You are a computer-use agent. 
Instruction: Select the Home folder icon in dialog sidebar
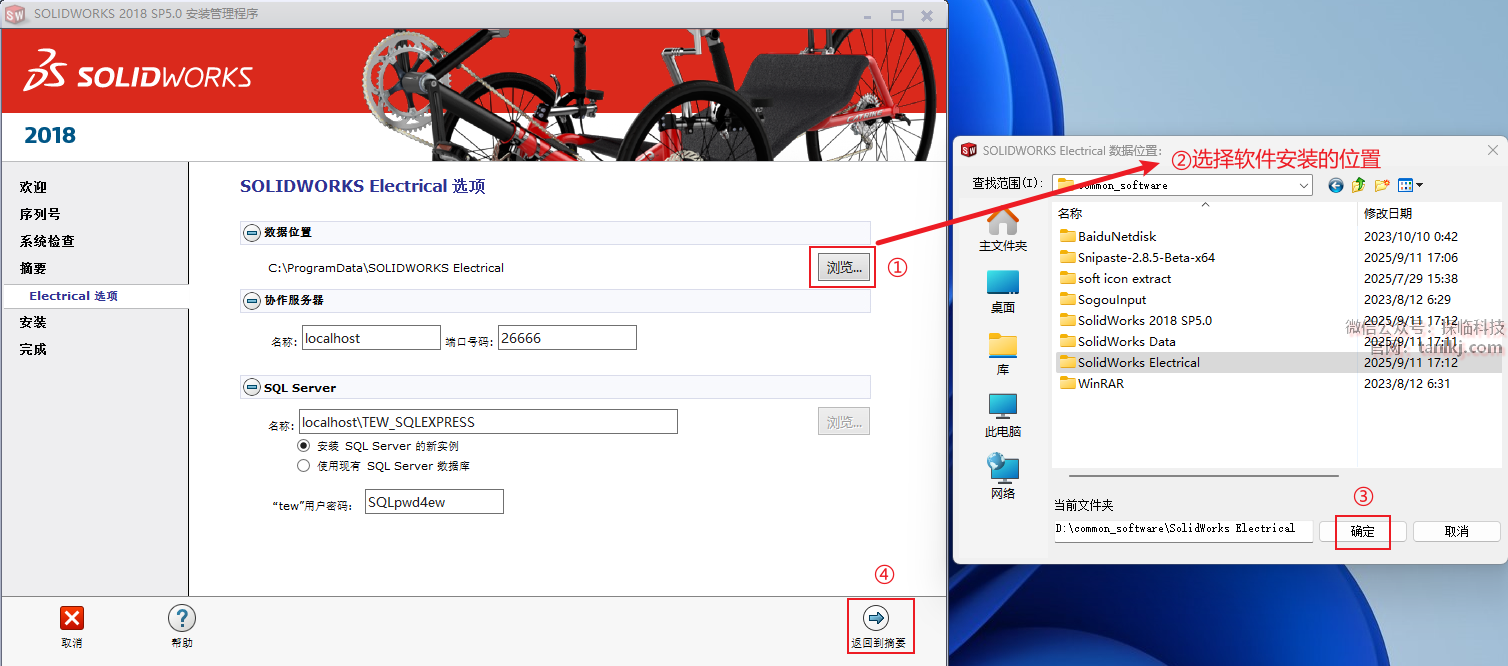coord(1003,220)
